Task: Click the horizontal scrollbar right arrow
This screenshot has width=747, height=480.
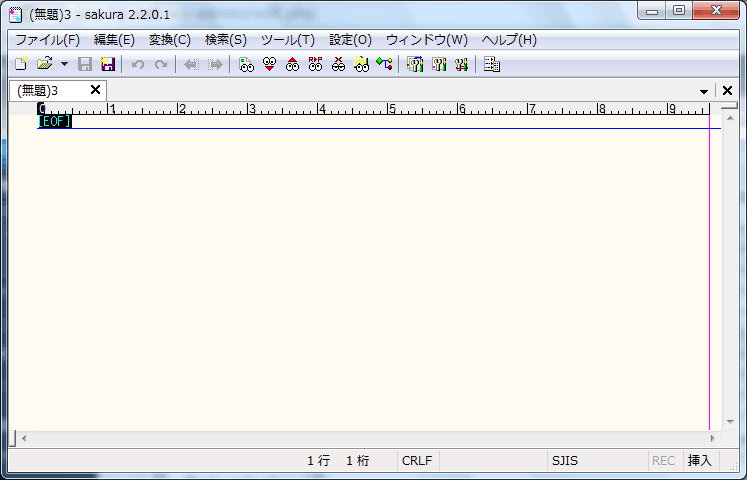Action: 713,438
